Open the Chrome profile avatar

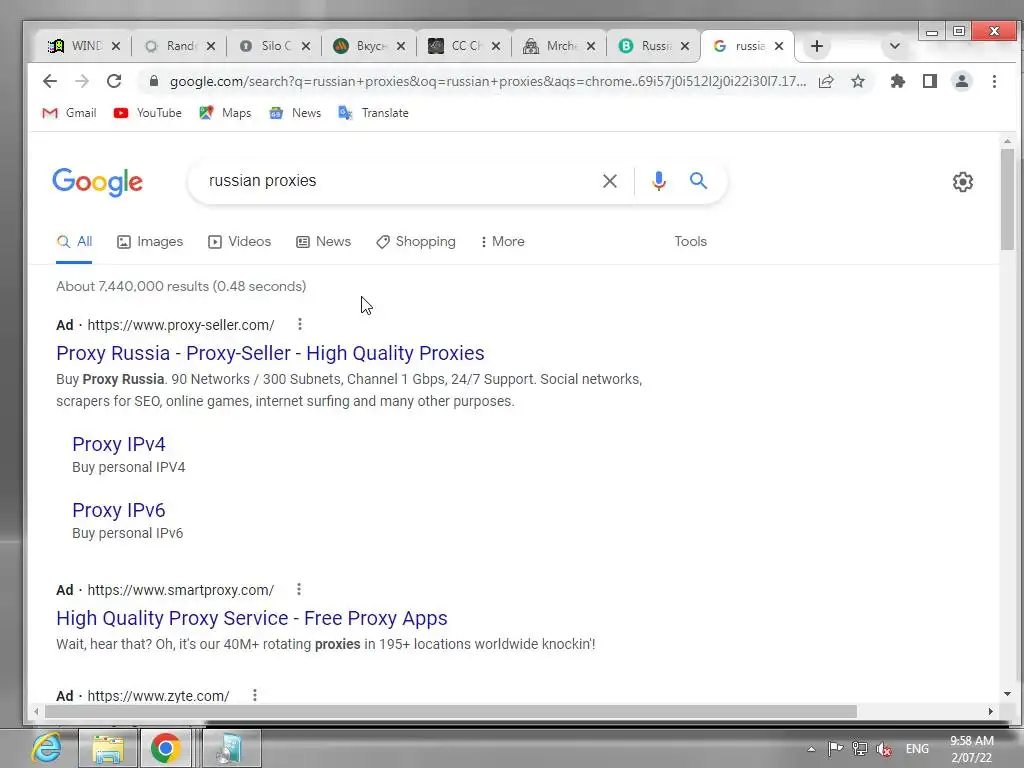[x=962, y=81]
